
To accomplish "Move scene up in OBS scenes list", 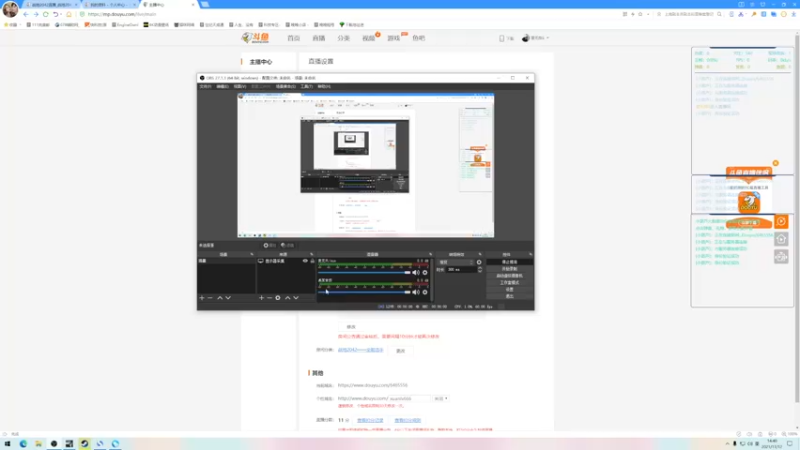I will coord(220,297).
